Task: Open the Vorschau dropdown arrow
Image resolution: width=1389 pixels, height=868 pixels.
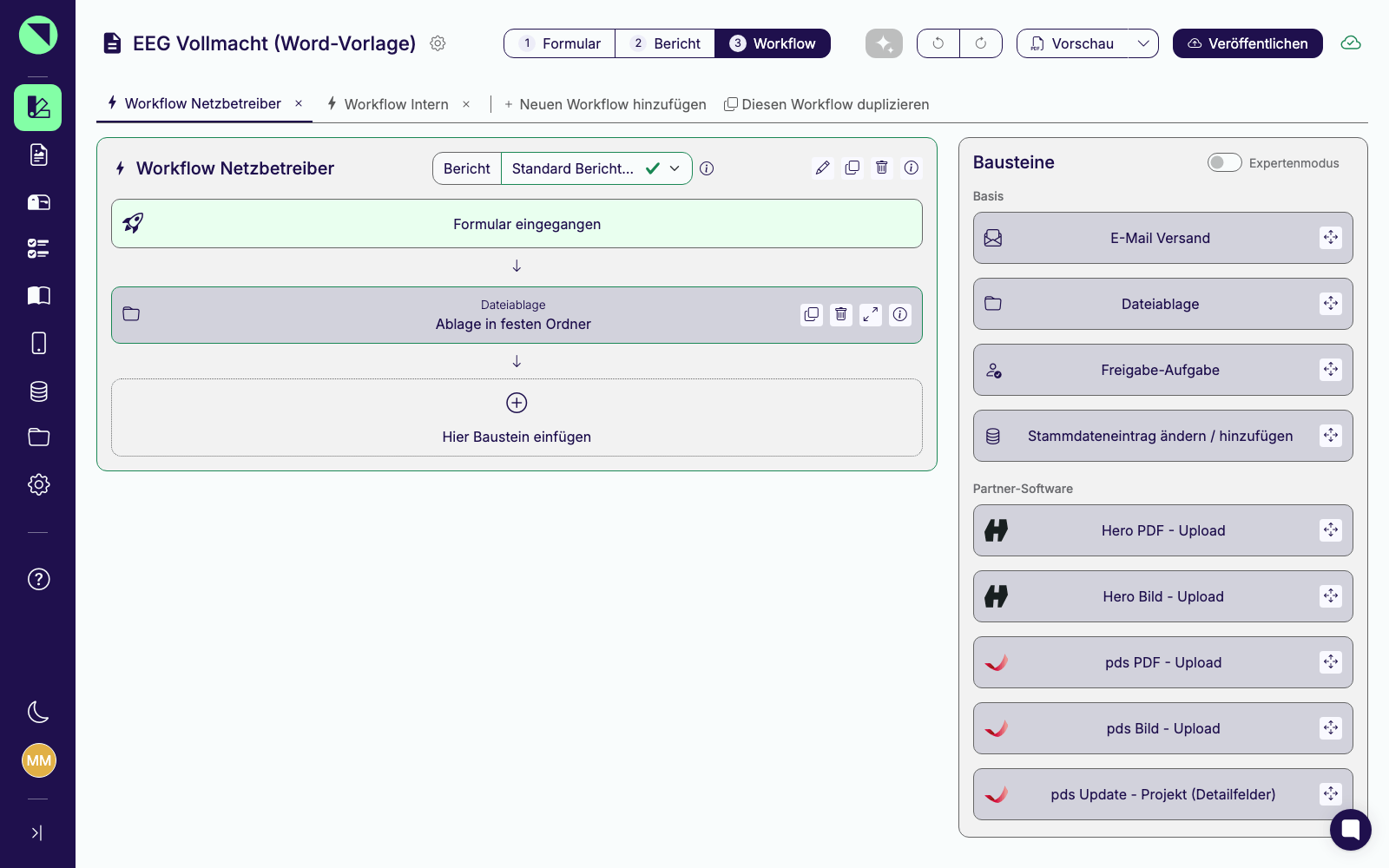Action: tap(1143, 43)
